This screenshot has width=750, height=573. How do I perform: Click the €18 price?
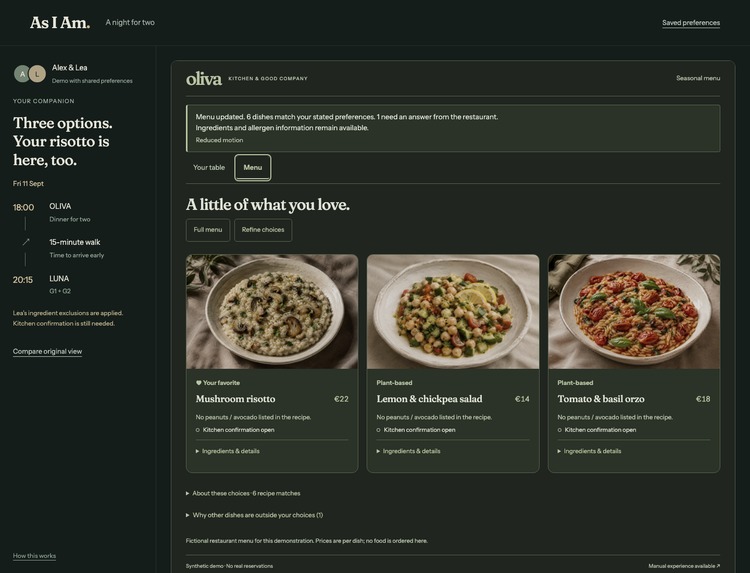pyautogui.click(x=703, y=399)
